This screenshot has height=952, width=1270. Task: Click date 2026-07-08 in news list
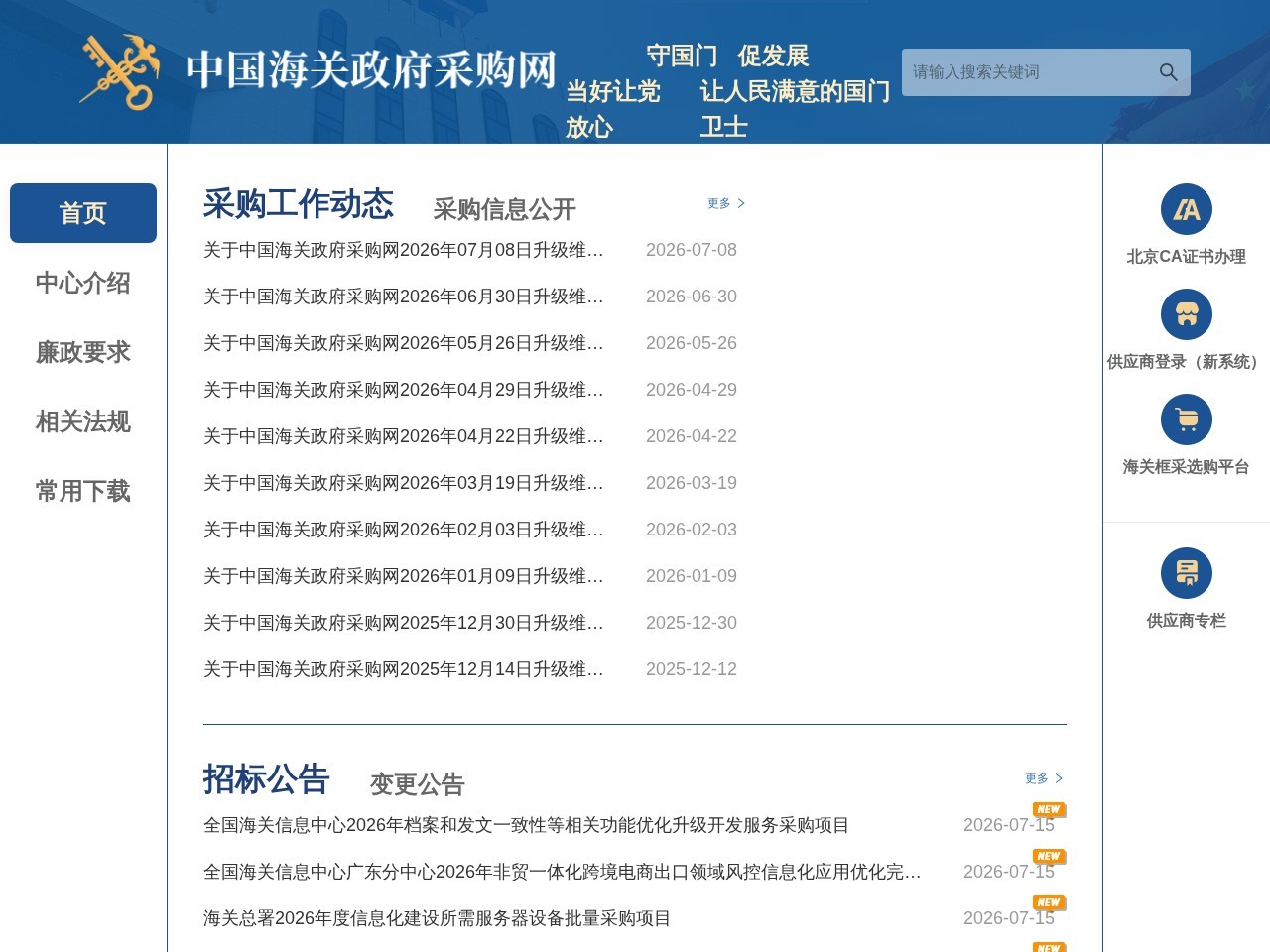(692, 250)
